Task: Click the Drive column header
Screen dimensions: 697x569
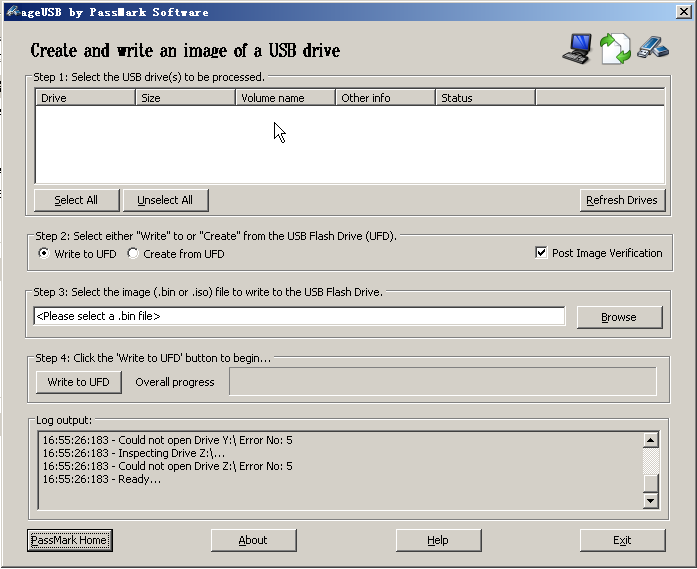Action: coord(85,97)
